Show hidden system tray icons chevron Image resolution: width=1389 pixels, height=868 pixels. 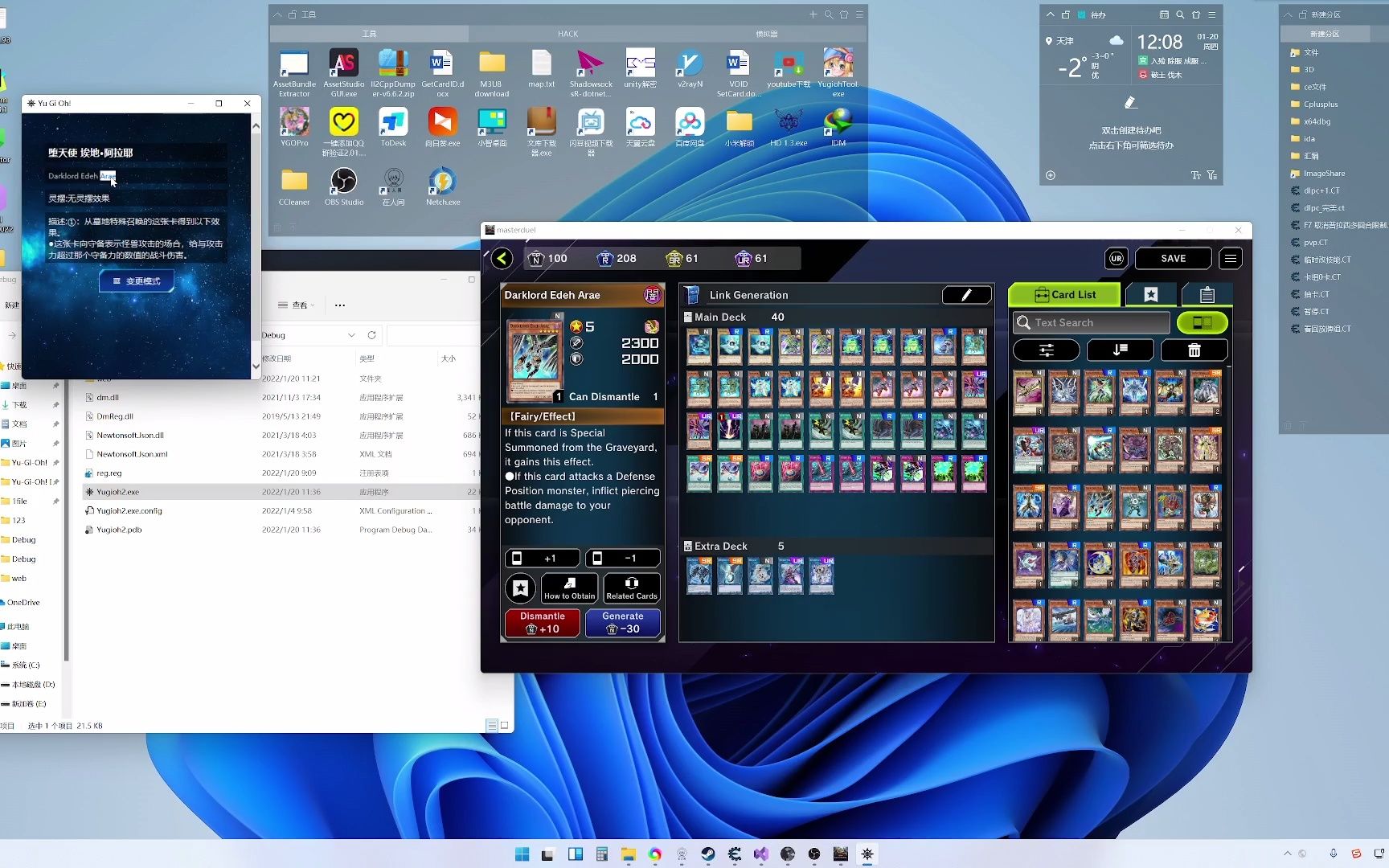point(1288,854)
